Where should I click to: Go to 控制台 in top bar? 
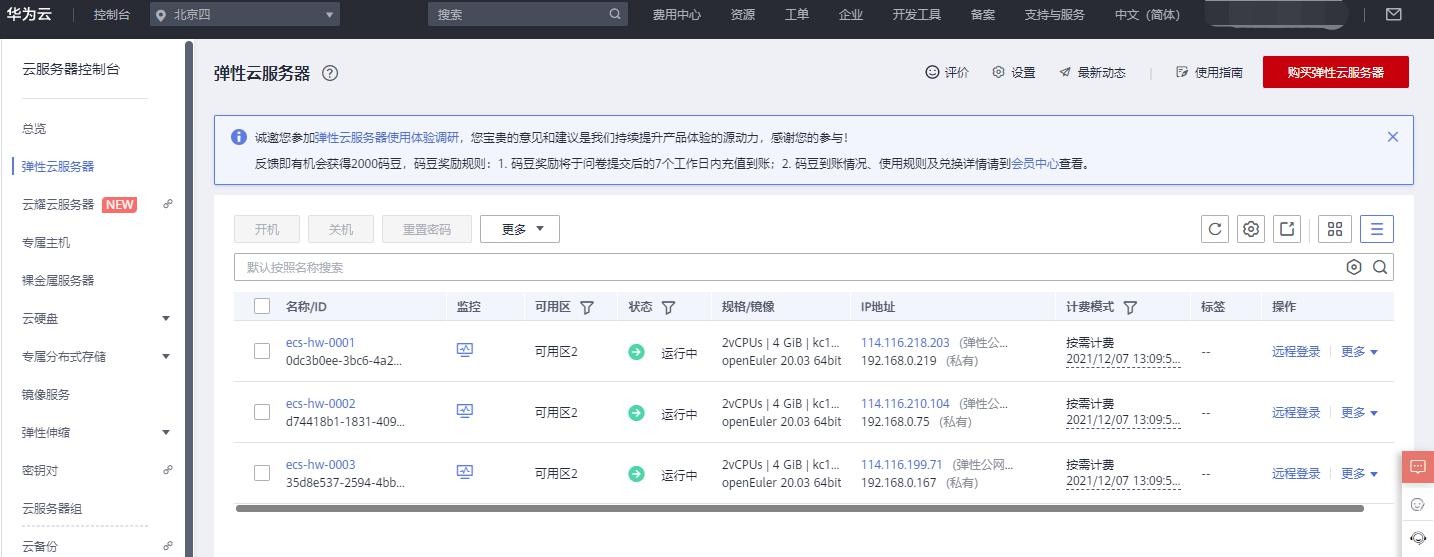111,15
